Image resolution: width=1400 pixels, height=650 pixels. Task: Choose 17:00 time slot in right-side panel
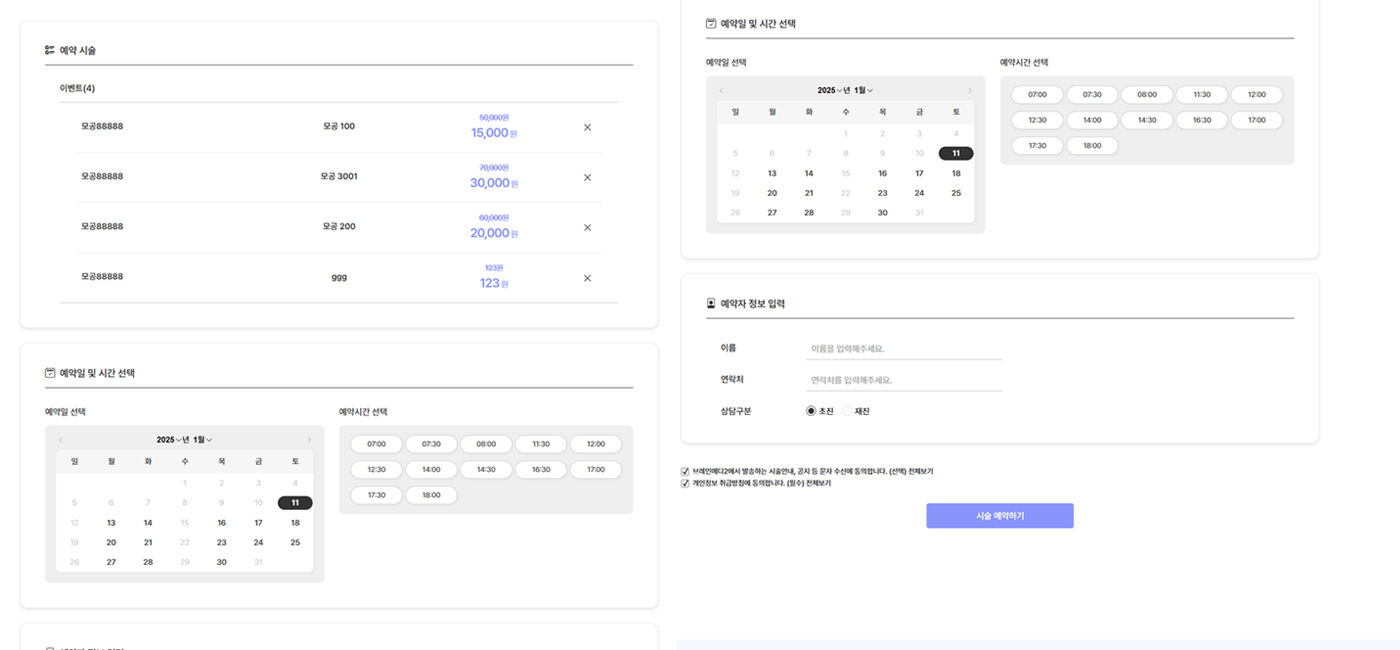pos(1257,120)
